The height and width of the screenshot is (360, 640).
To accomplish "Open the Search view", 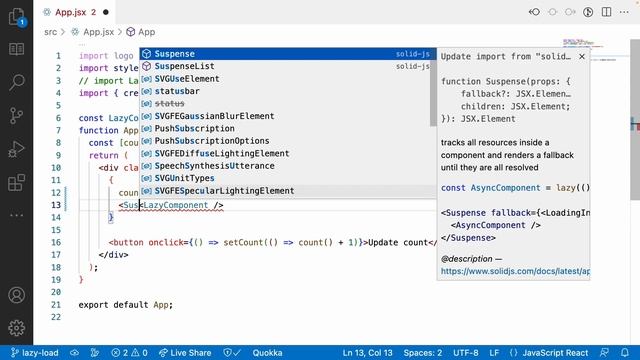I will click(x=16, y=82).
